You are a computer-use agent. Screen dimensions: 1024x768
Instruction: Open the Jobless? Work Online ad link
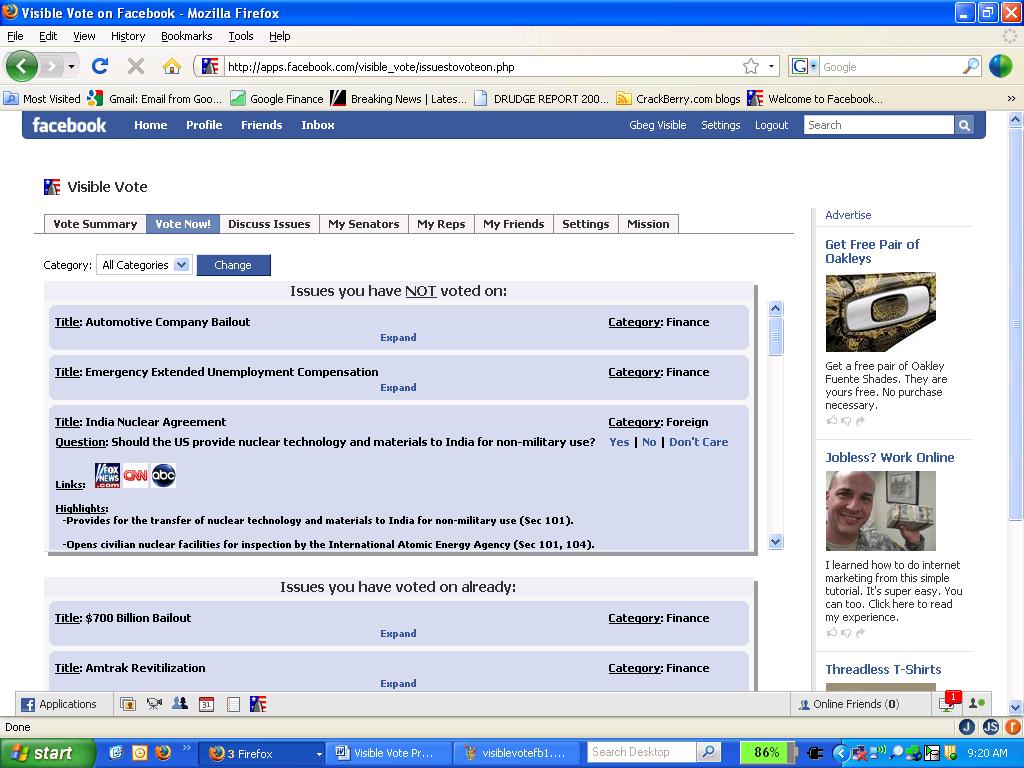click(889, 457)
